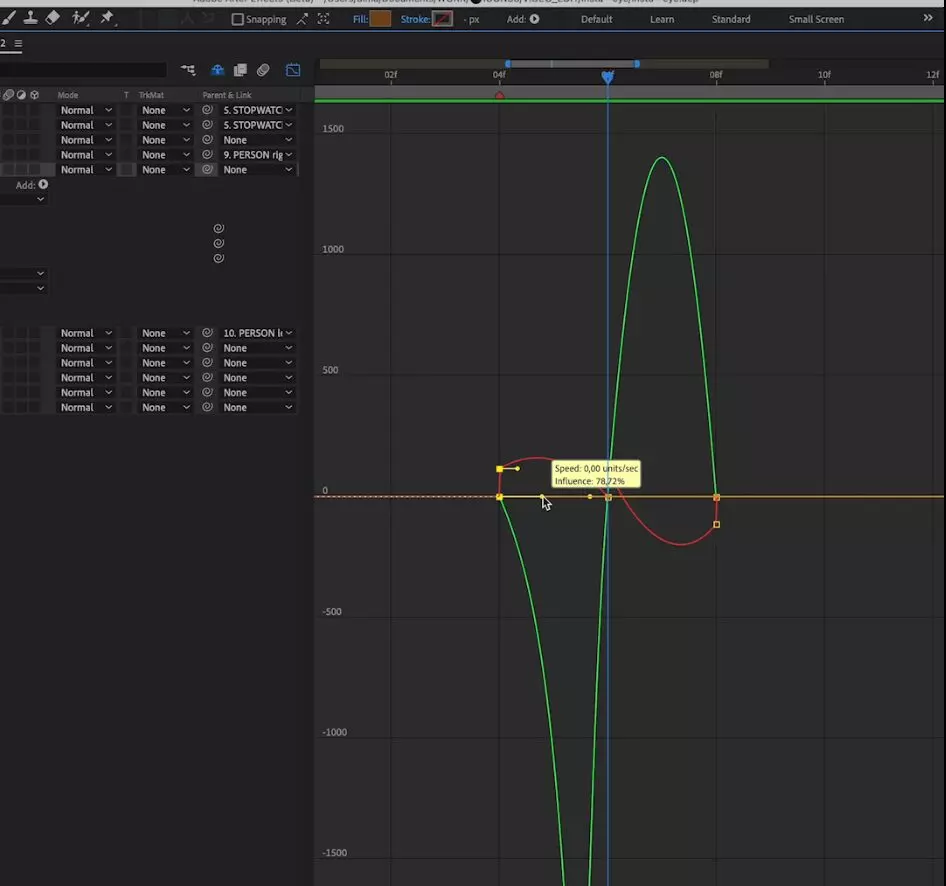Screen dimensions: 946x886
Task: Click the time navigator start handle
Action: [x=507, y=63]
